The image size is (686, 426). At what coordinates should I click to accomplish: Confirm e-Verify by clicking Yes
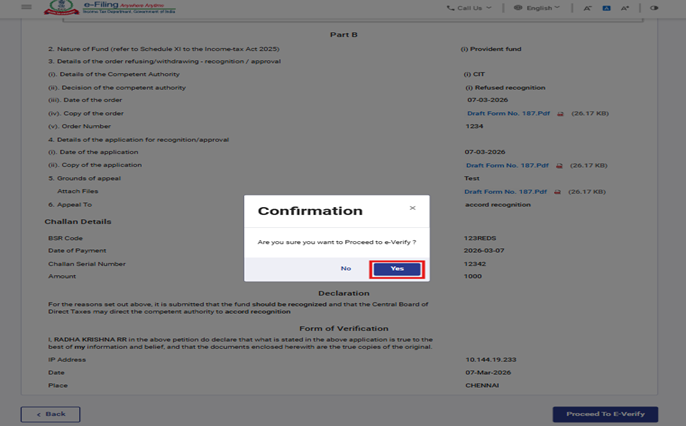click(x=397, y=269)
